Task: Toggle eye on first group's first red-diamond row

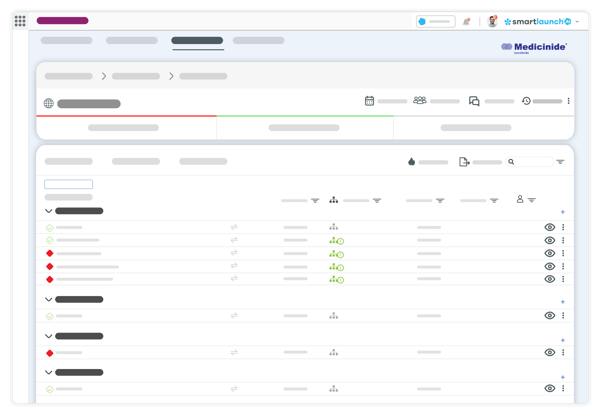Action: 550,253
